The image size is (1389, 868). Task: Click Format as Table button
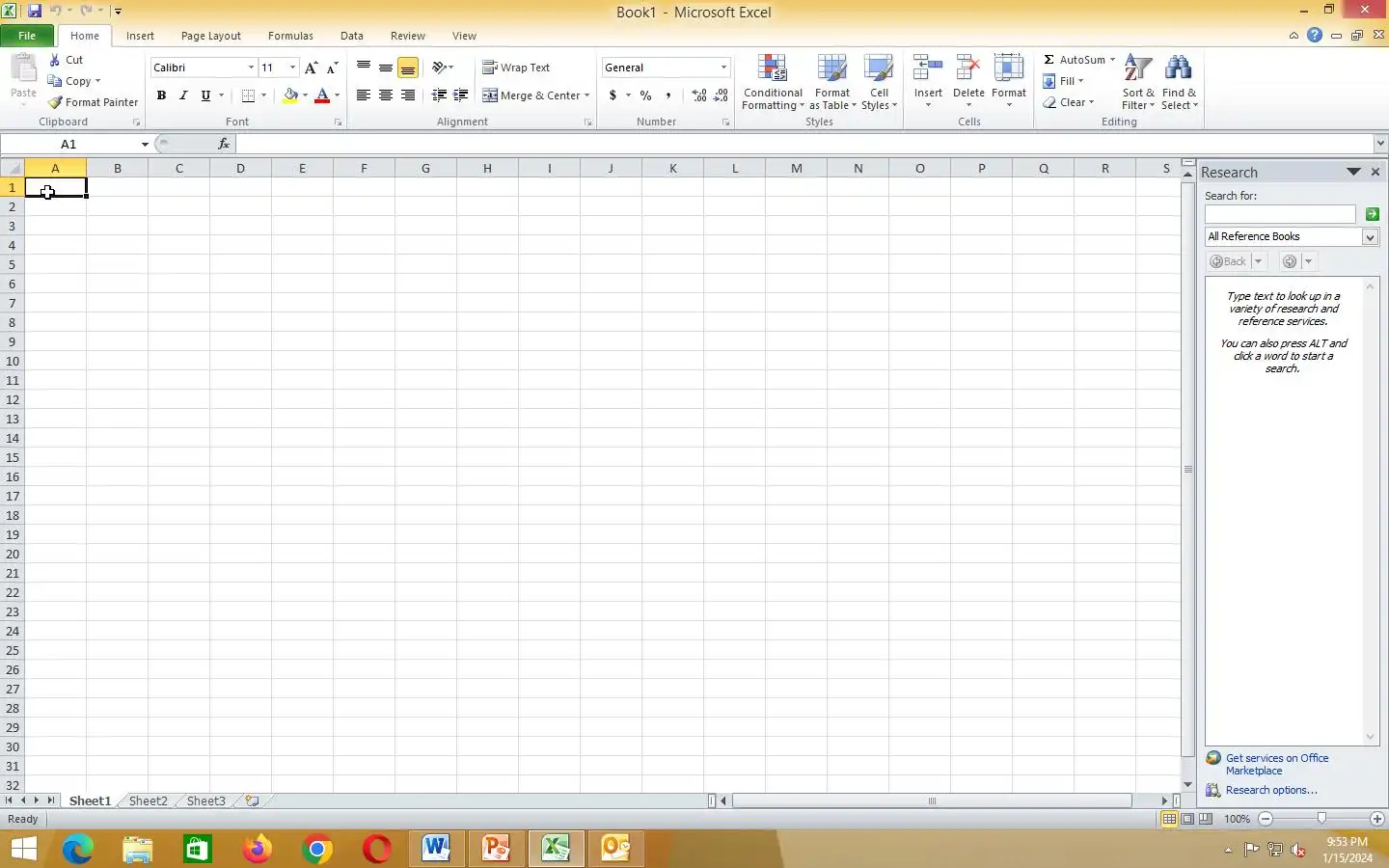(x=832, y=83)
